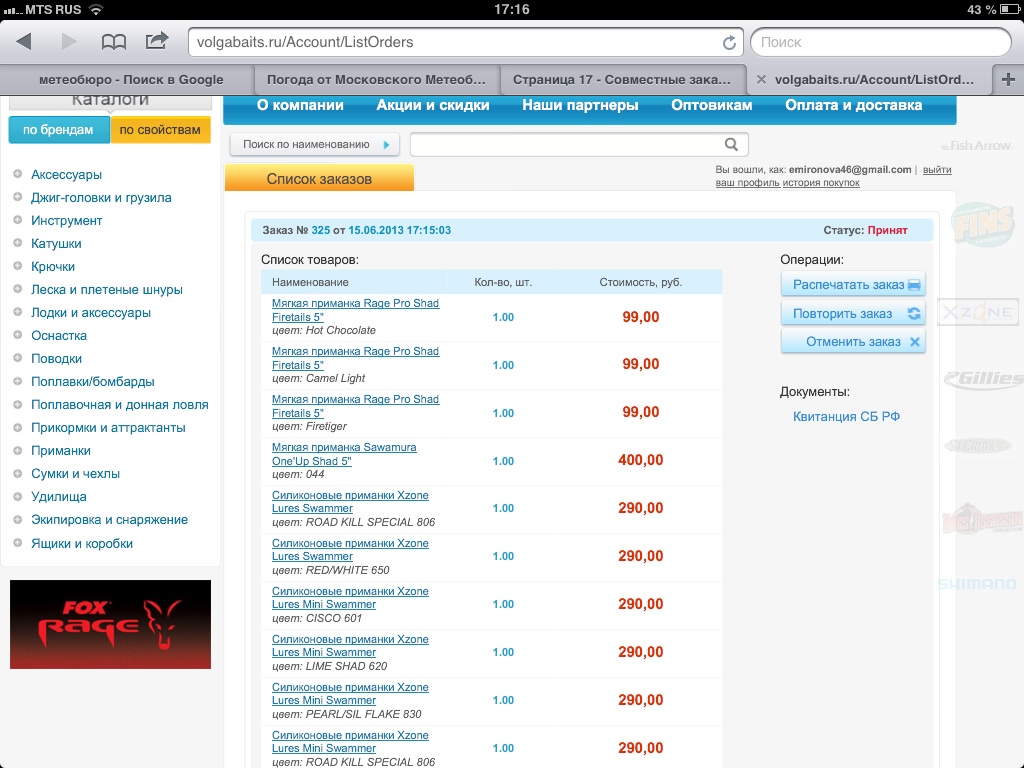Open the Safari bookmarks book icon
The height and width of the screenshot is (768, 1024).
(114, 42)
